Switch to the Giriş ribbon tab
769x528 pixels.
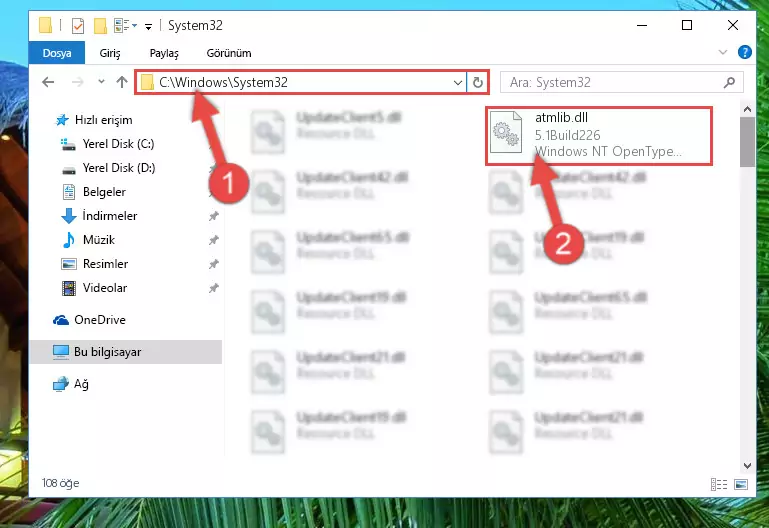tap(110, 53)
